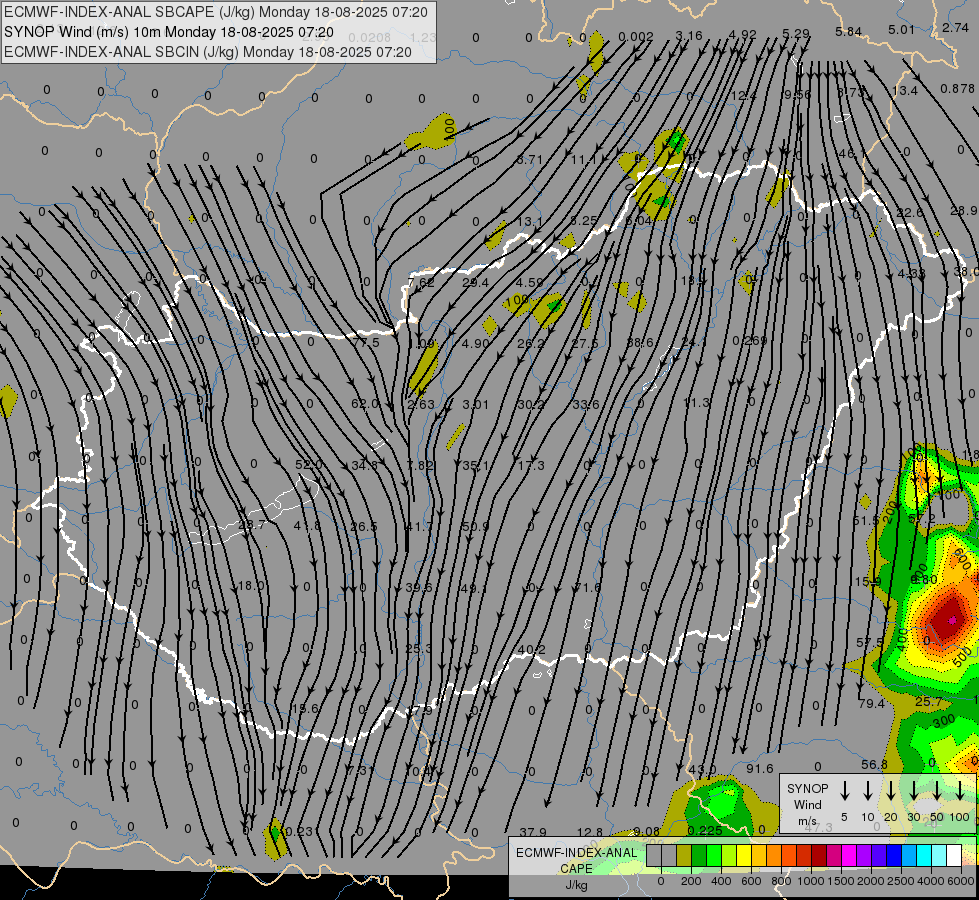The width and height of the screenshot is (979, 900).
Task: Pick the dark red CAPE legend swatch
Action: click(x=819, y=856)
